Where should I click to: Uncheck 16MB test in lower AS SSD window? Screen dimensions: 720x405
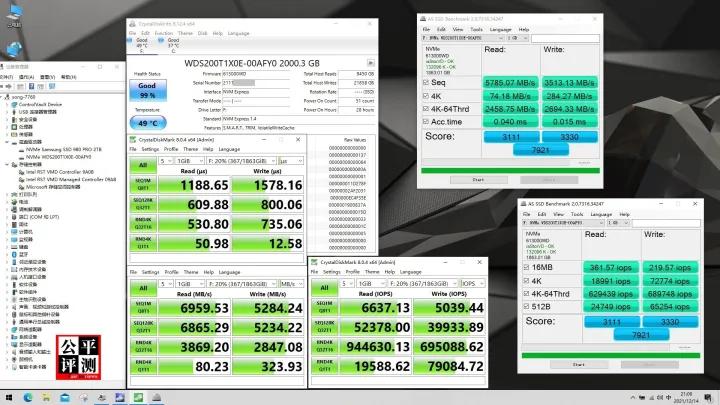click(x=526, y=267)
